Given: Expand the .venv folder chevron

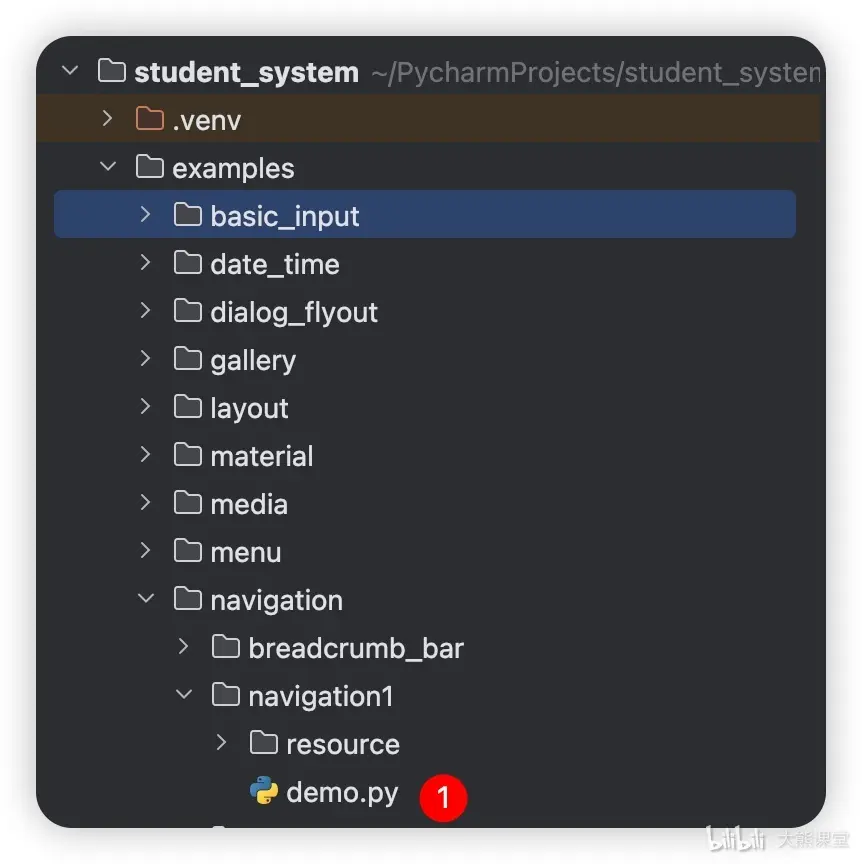Looking at the screenshot, I should click(x=107, y=118).
